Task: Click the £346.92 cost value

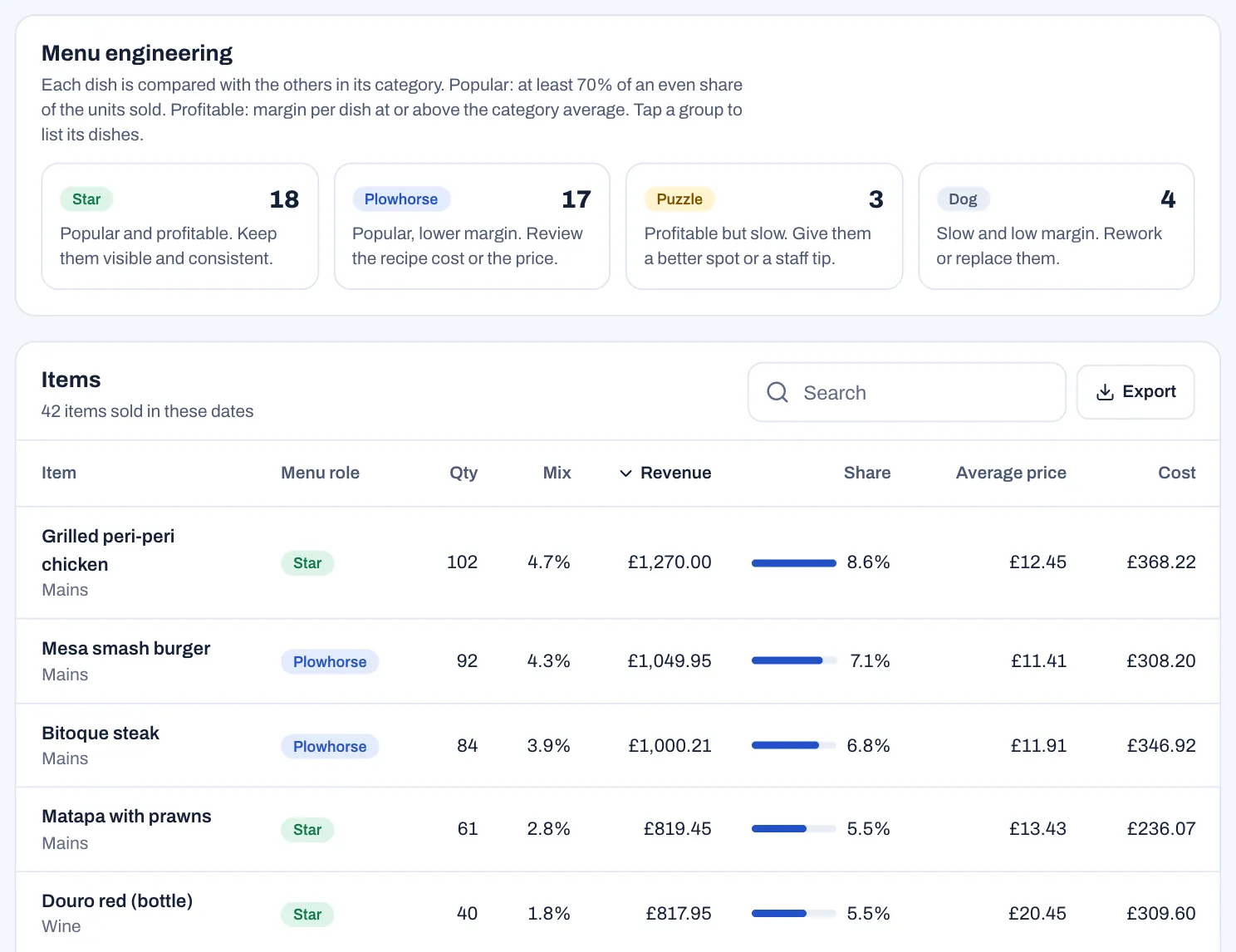Action: pyautogui.click(x=1161, y=746)
